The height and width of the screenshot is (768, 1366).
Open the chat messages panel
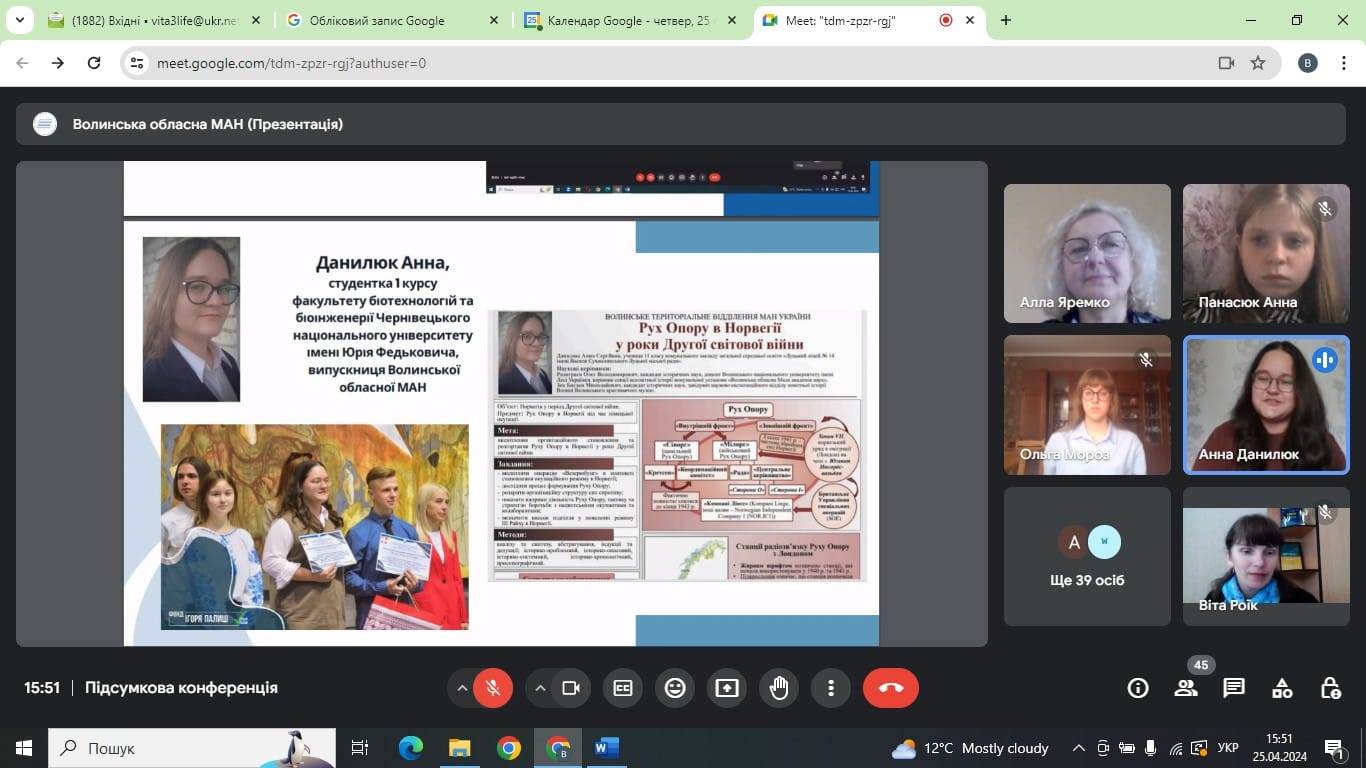pyautogui.click(x=1234, y=688)
